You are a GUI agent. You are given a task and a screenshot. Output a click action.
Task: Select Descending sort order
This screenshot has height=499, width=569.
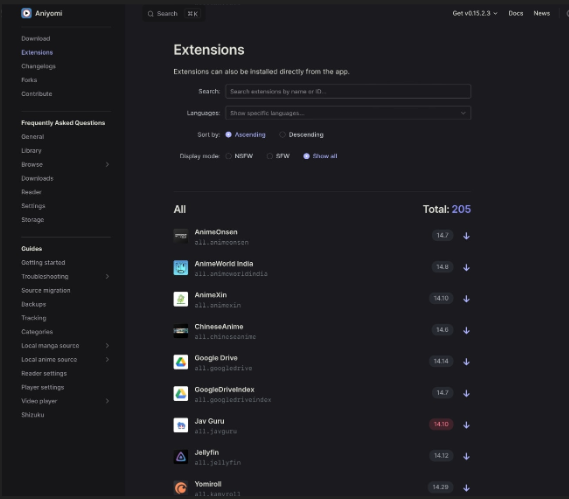tap(302, 135)
